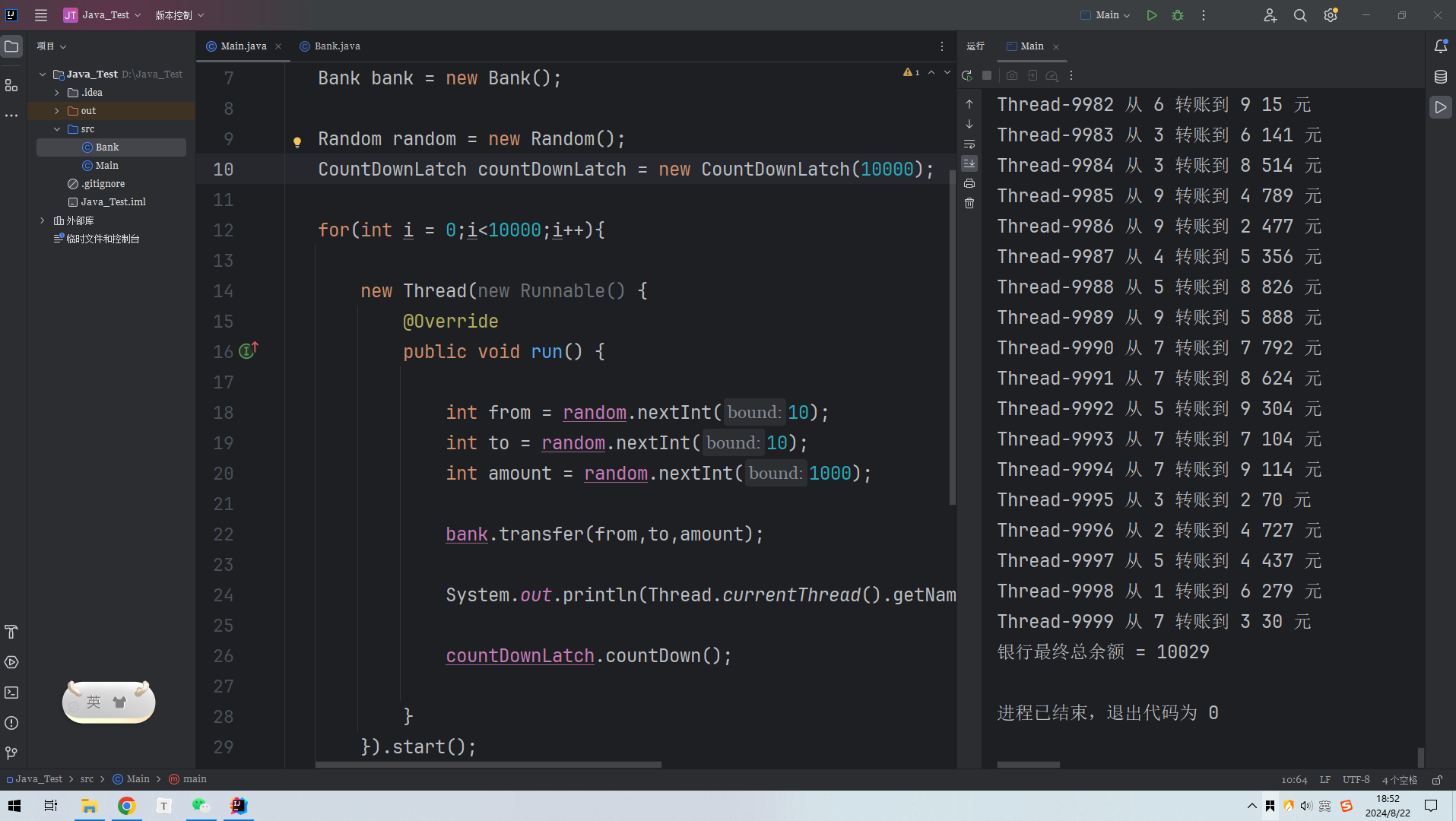Image resolution: width=1456 pixels, height=821 pixels.
Task: Open the Code With Me user icon
Action: click(x=1270, y=15)
